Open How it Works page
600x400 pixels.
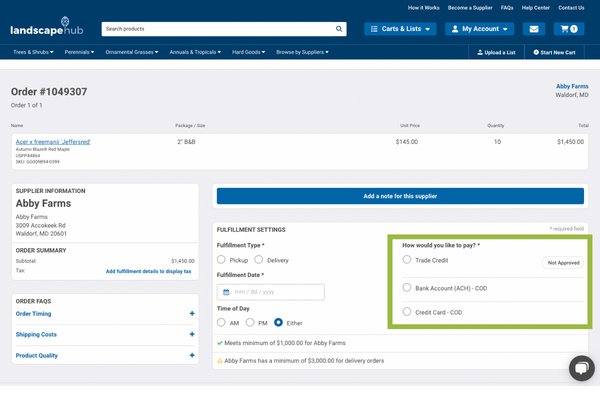coord(424,8)
